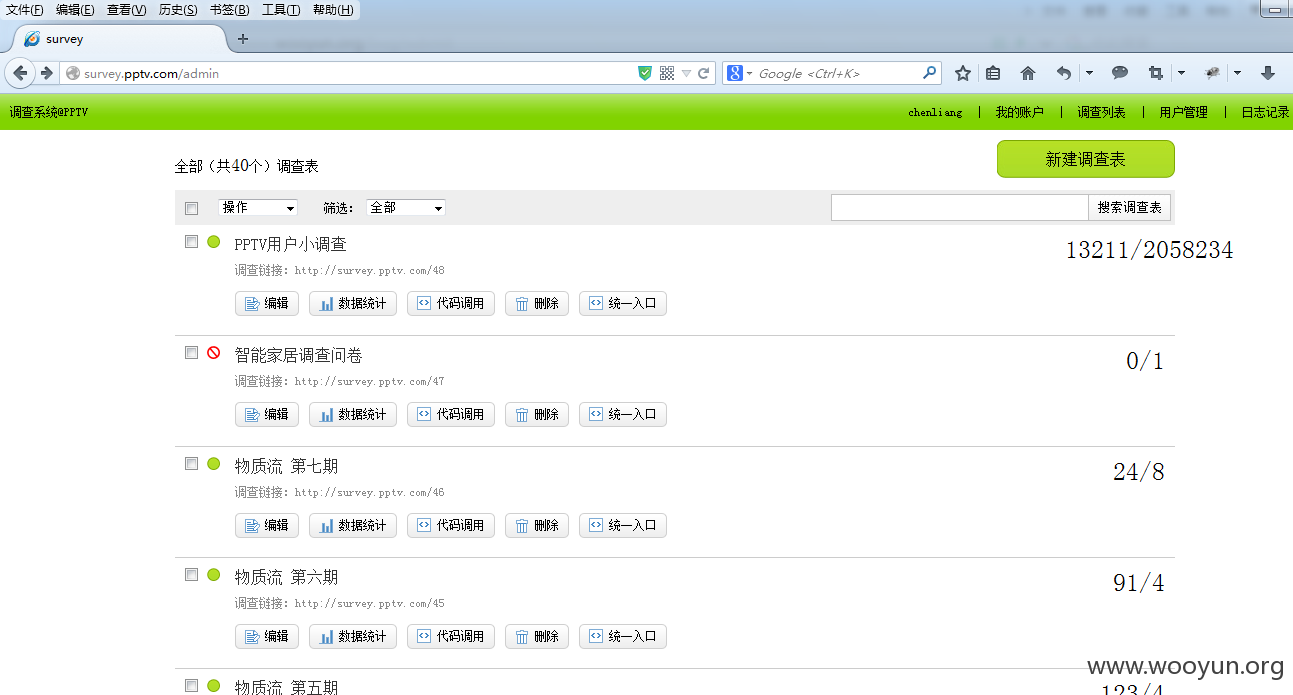Check the box for 智能家居调查问卷

point(192,353)
